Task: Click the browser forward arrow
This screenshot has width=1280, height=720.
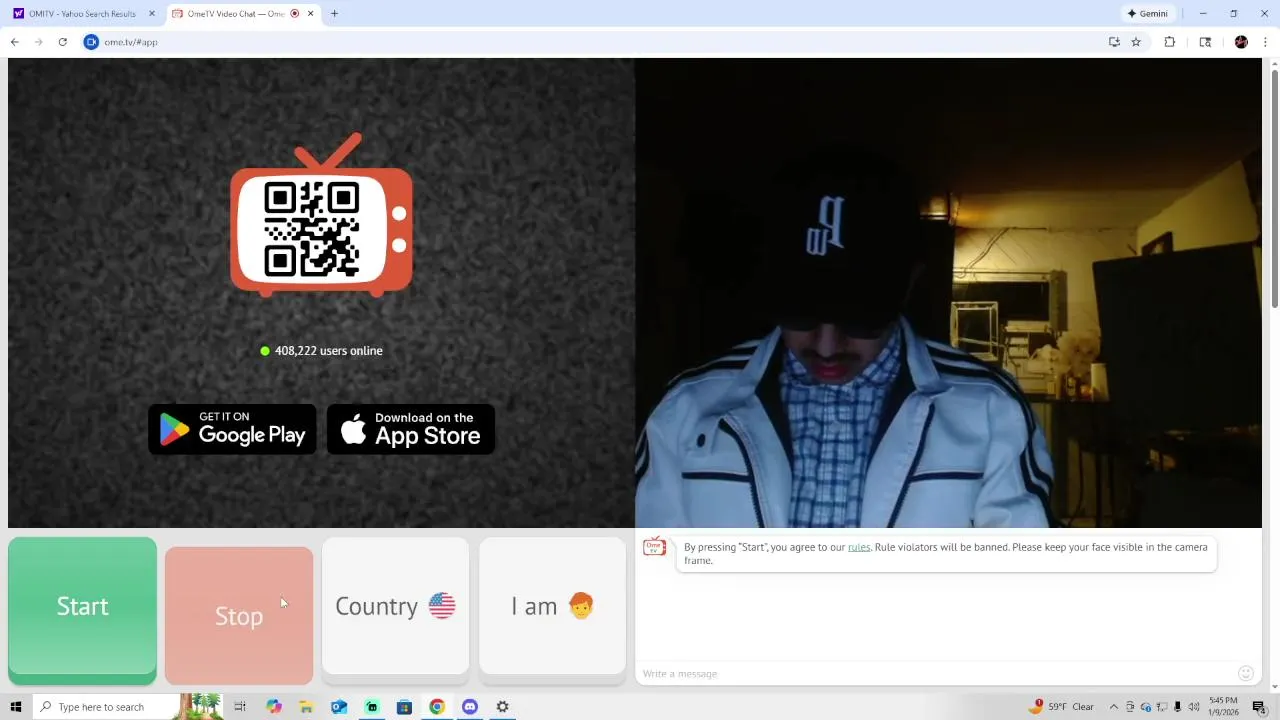Action: coord(38,42)
